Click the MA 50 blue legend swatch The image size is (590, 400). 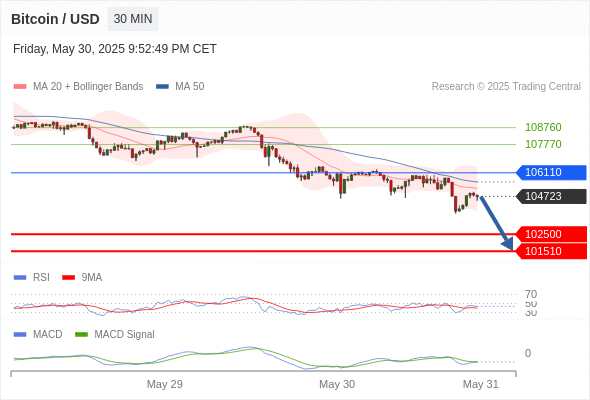(162, 87)
